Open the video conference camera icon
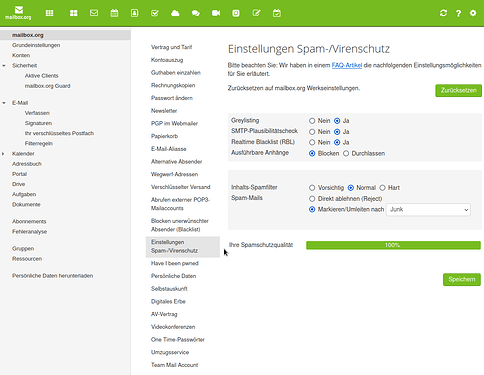484x375 pixels. 216,13
